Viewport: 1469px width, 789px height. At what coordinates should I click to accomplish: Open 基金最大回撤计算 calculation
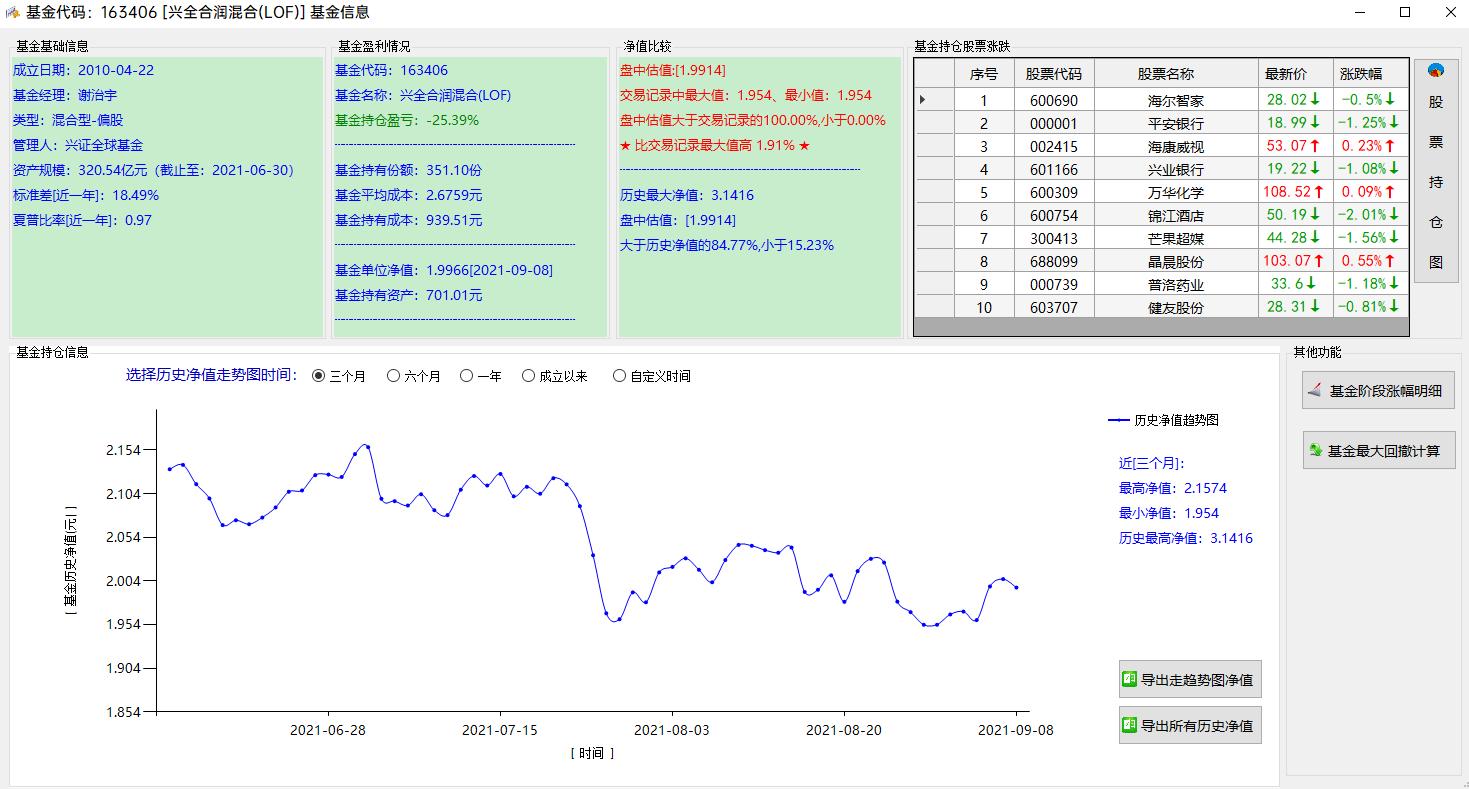click(x=1379, y=450)
